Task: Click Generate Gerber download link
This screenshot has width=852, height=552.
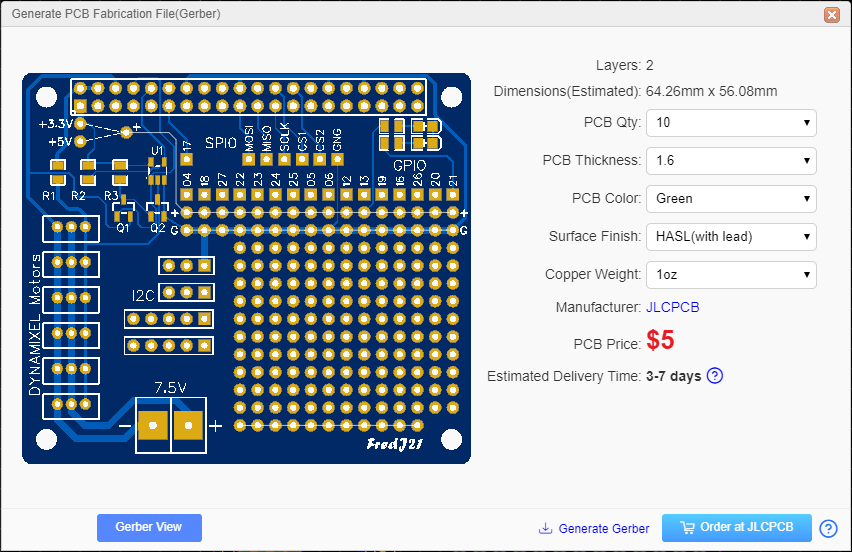Action: pyautogui.click(x=594, y=529)
